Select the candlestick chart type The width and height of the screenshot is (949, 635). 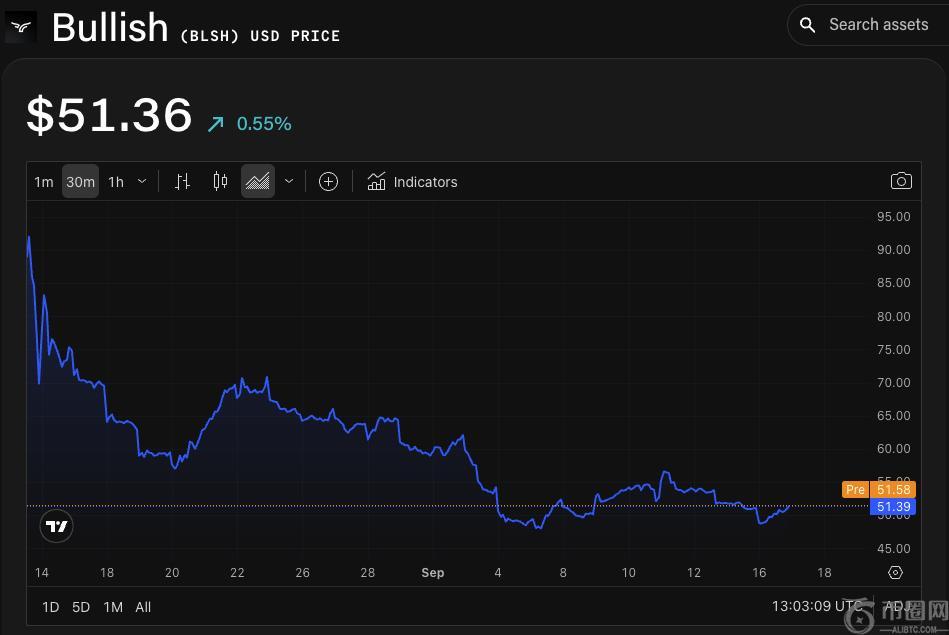pyautogui.click(x=220, y=182)
